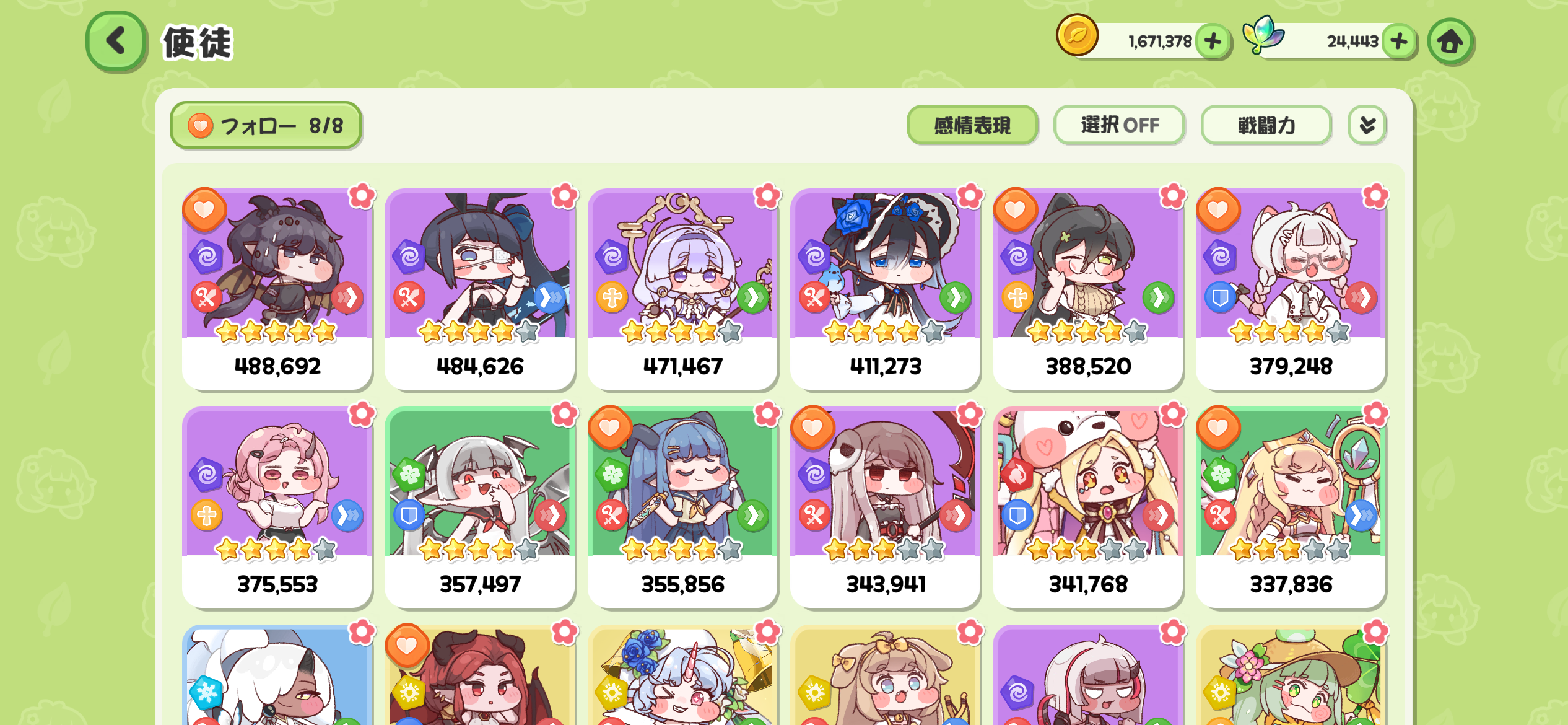Toggle follow heart on the 388,520 apostle
The width and height of the screenshot is (1568, 725).
click(x=1016, y=209)
